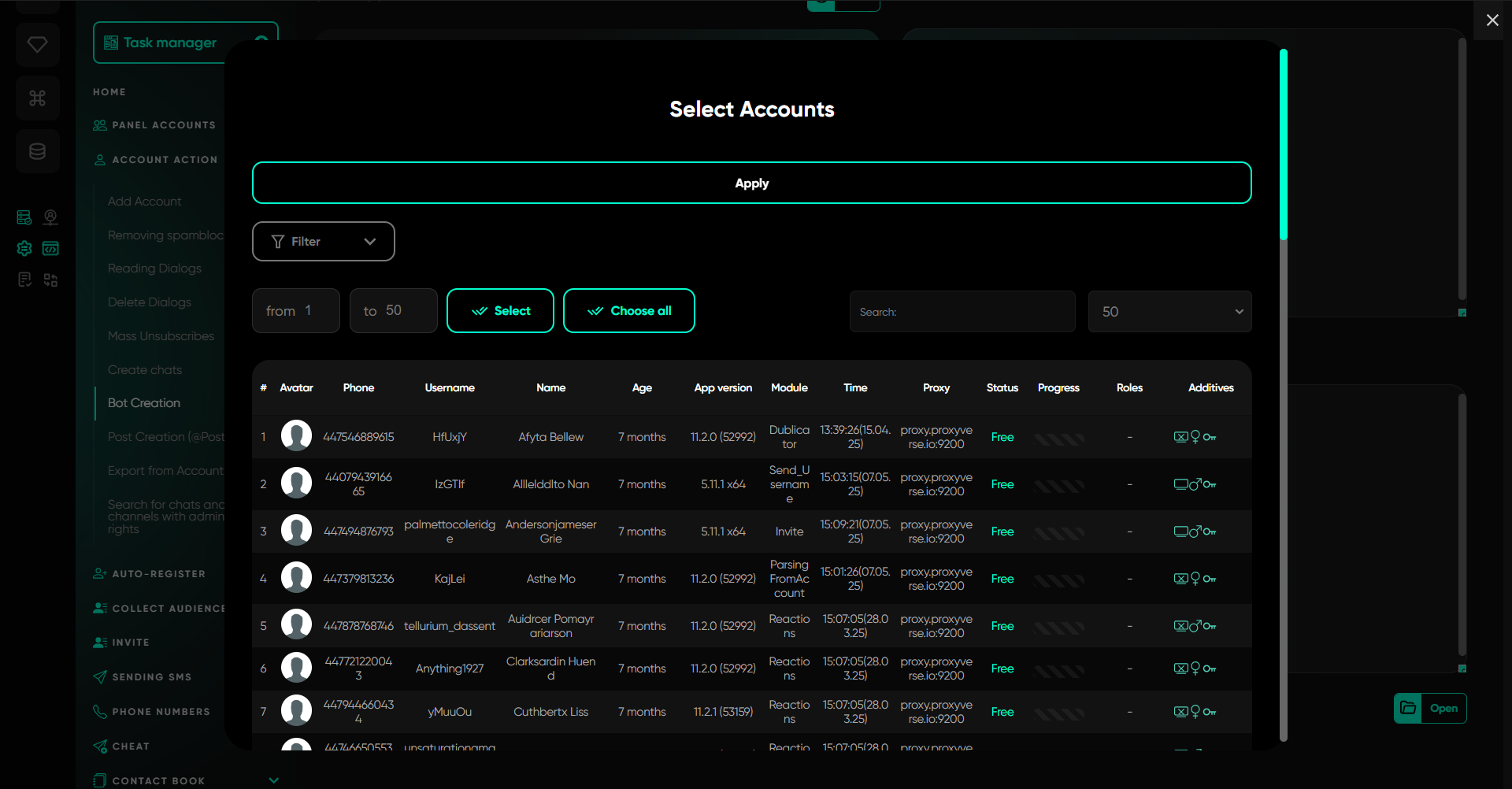1512x789 pixels.
Task: Focus the Search input field
Action: [x=962, y=312]
